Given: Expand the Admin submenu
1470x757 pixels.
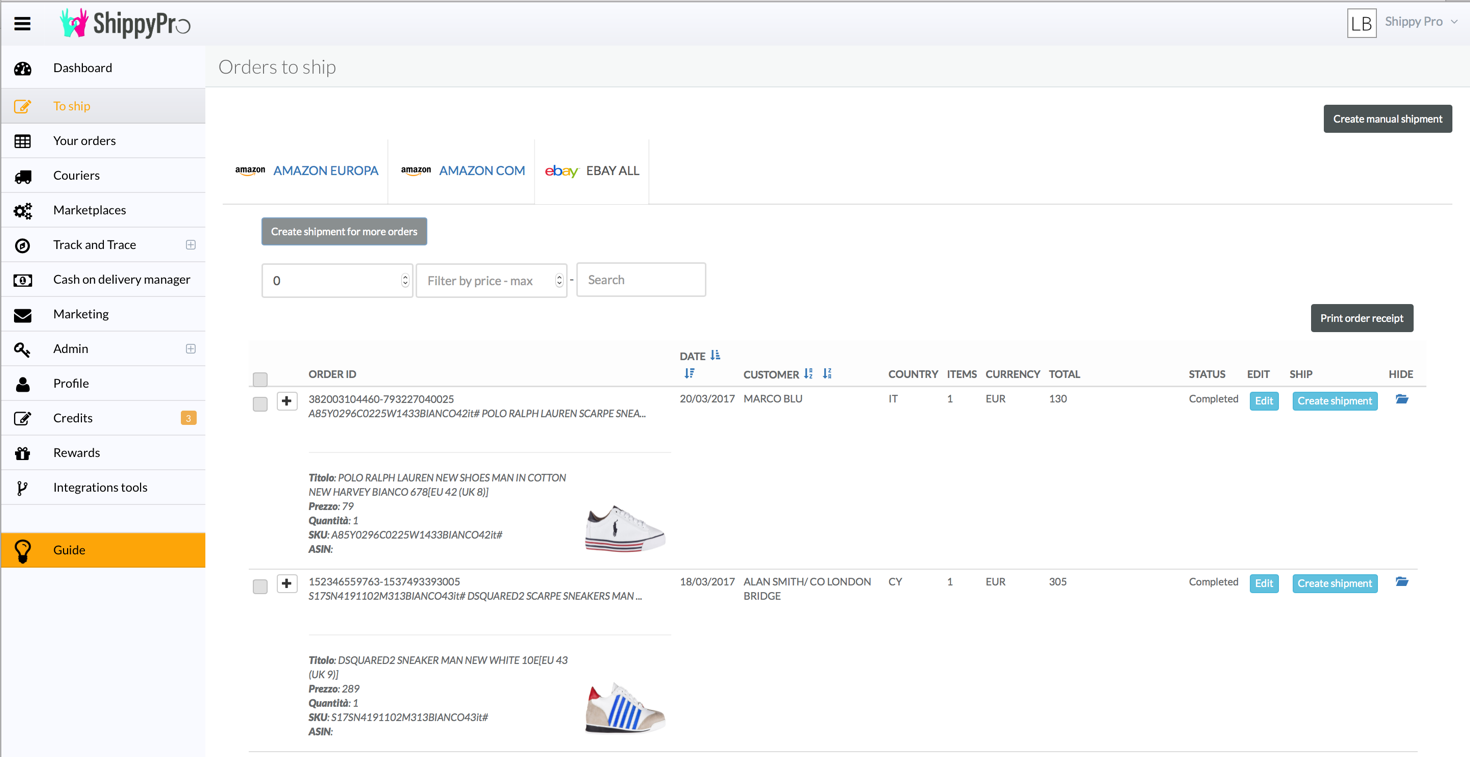Looking at the screenshot, I should (190, 349).
